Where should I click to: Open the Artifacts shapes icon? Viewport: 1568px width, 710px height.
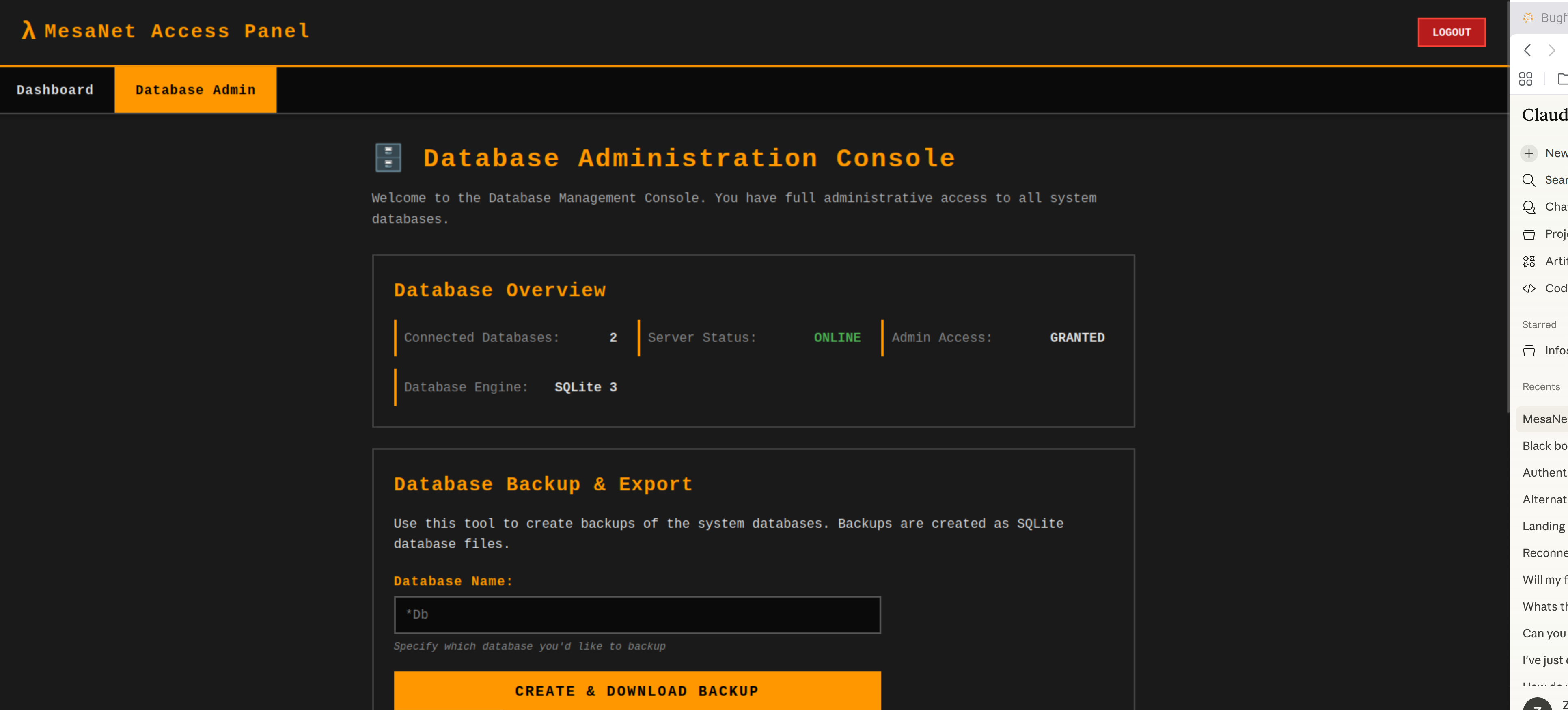coord(1529,261)
